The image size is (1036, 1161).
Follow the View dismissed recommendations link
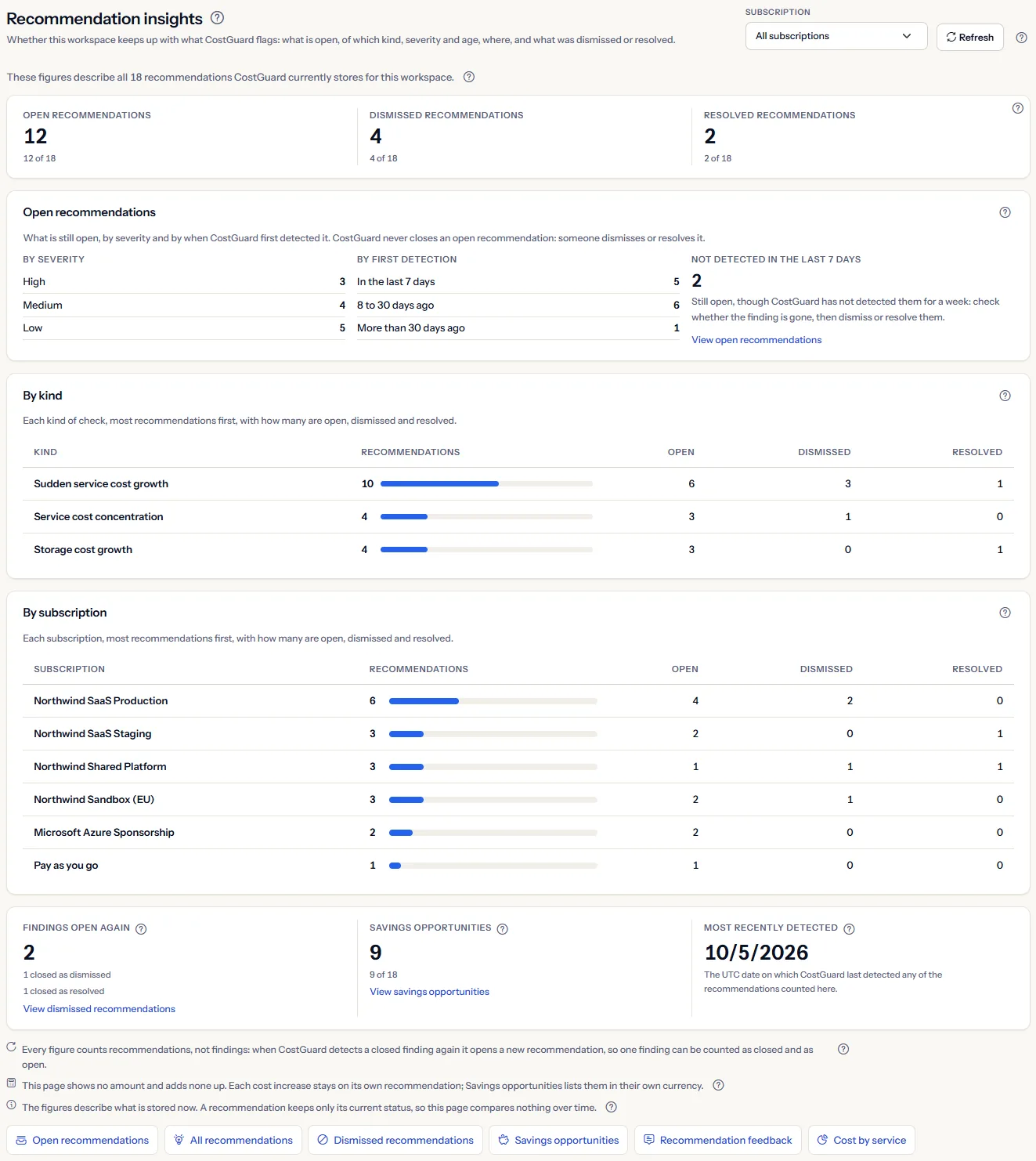tap(99, 1009)
